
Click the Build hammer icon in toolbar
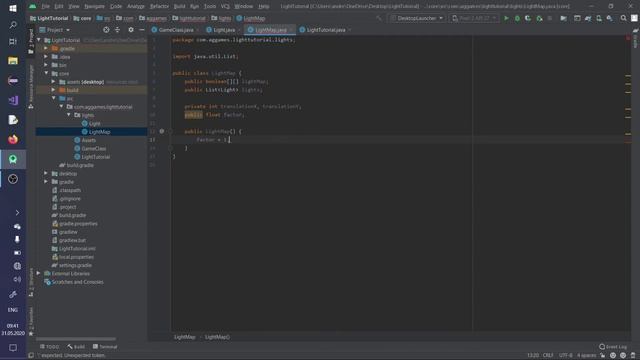(379, 18)
